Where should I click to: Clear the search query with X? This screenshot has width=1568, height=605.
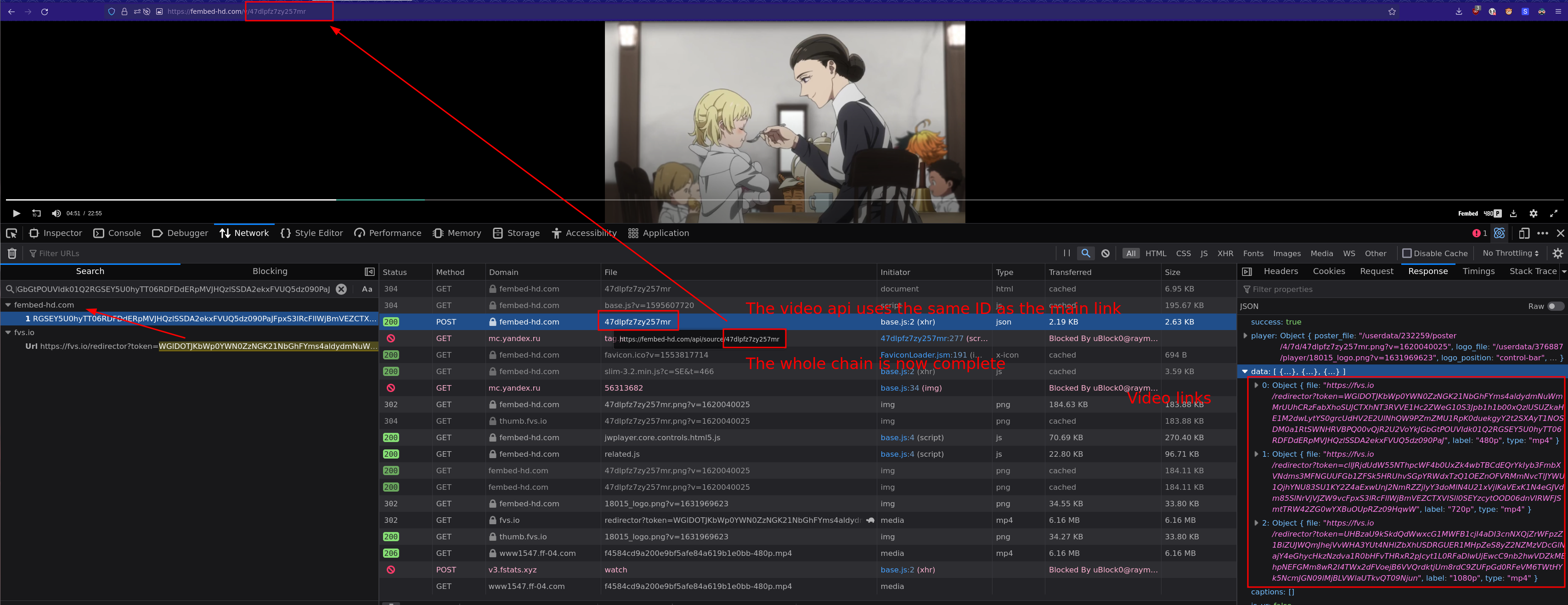pyautogui.click(x=341, y=289)
